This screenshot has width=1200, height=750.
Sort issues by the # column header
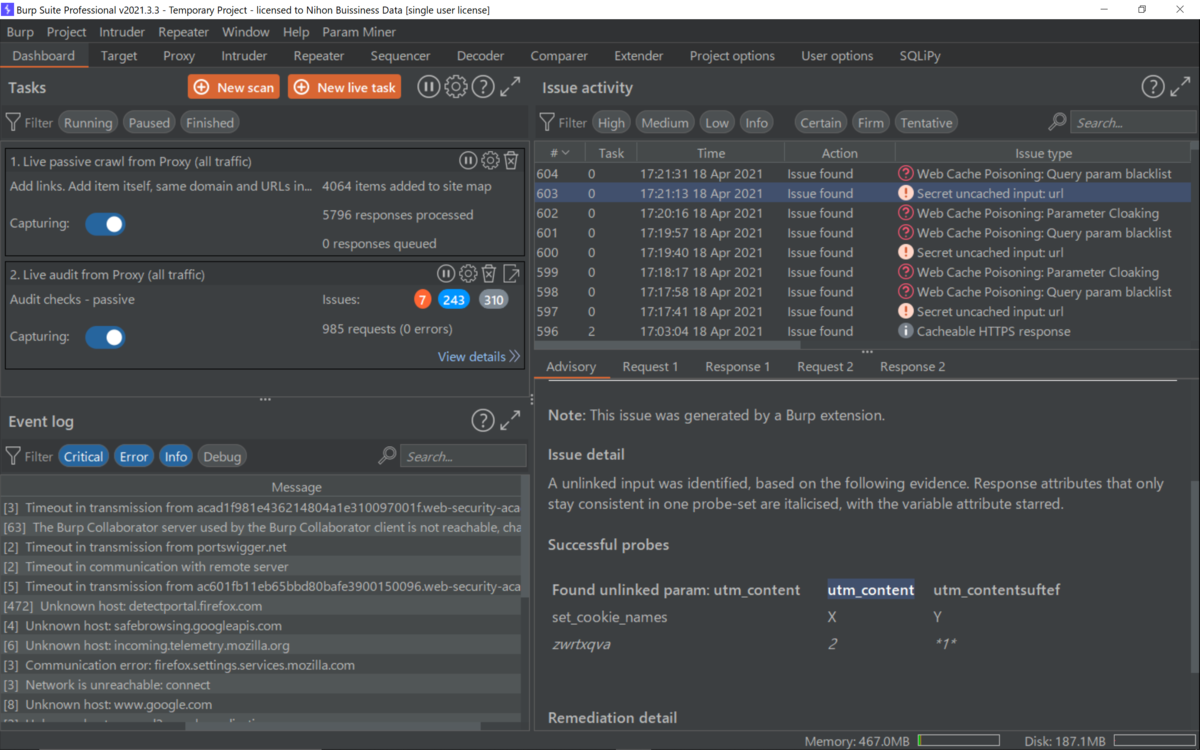point(560,153)
